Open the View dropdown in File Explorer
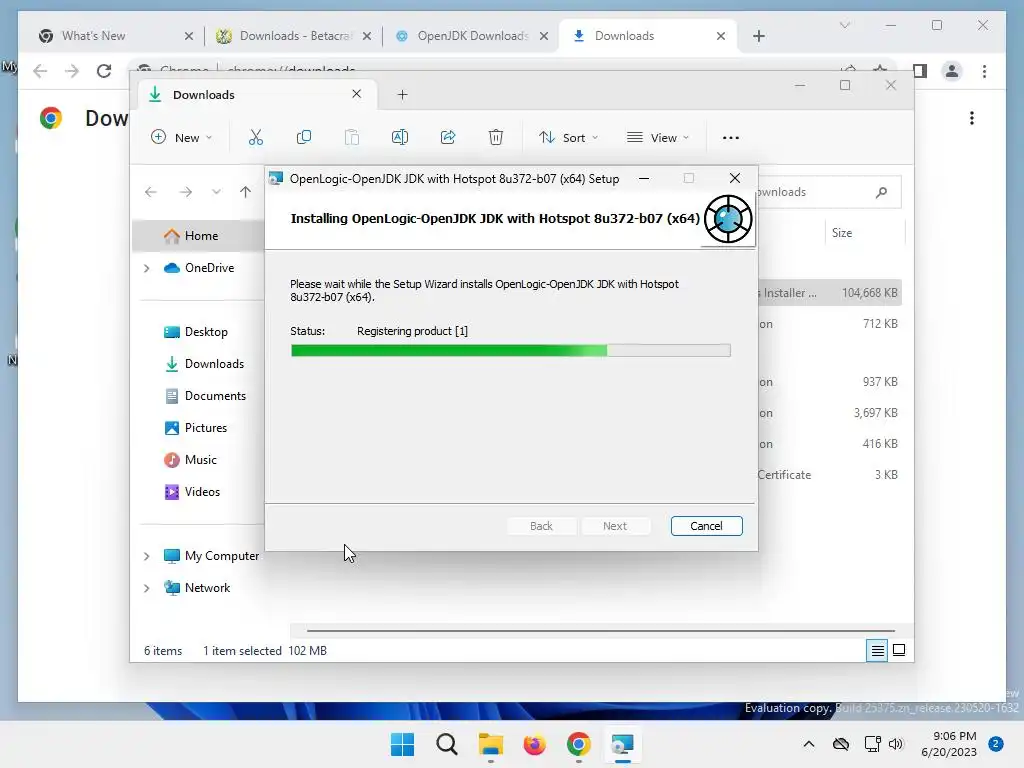 (658, 138)
